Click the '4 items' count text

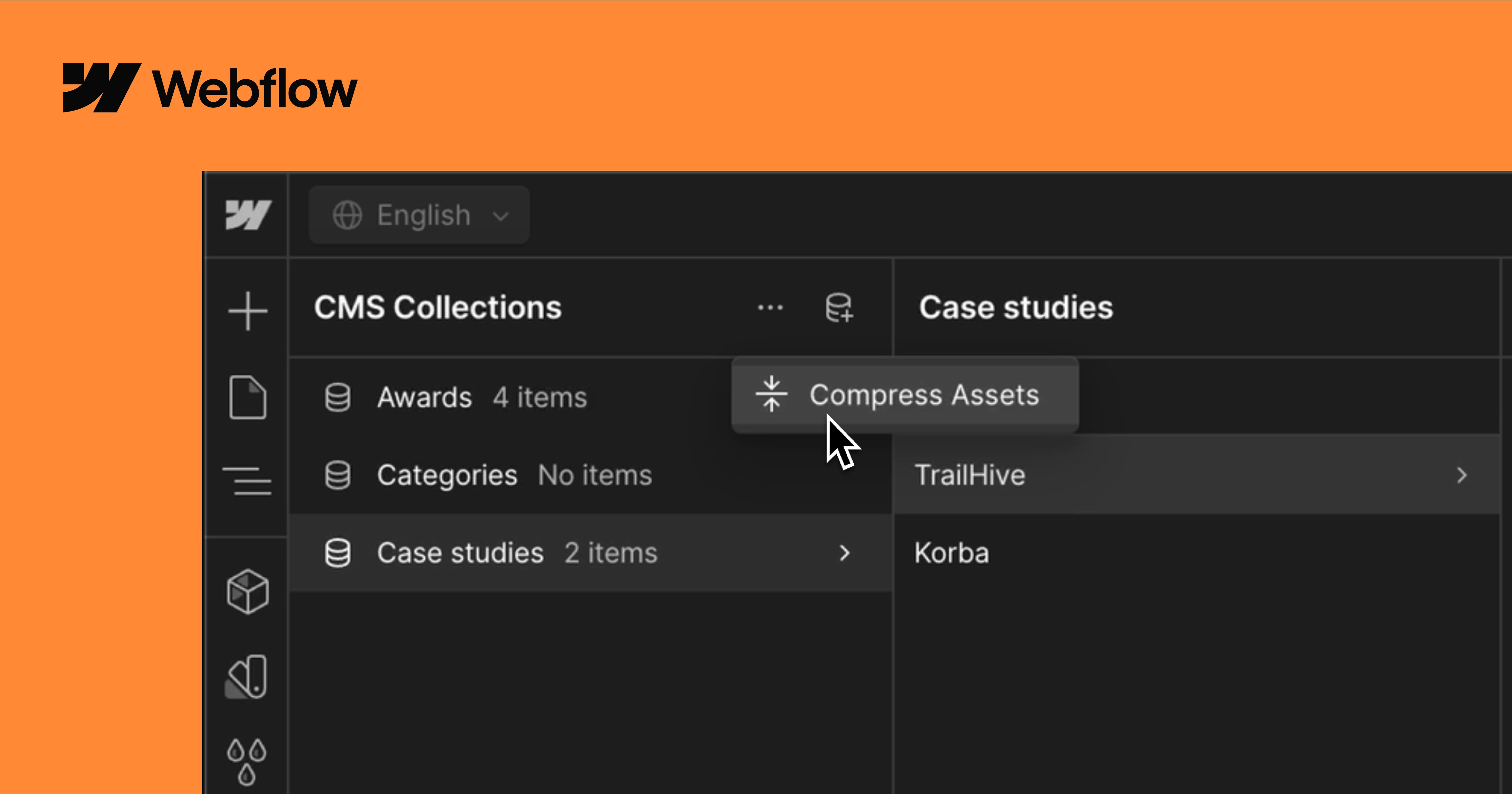click(x=539, y=397)
